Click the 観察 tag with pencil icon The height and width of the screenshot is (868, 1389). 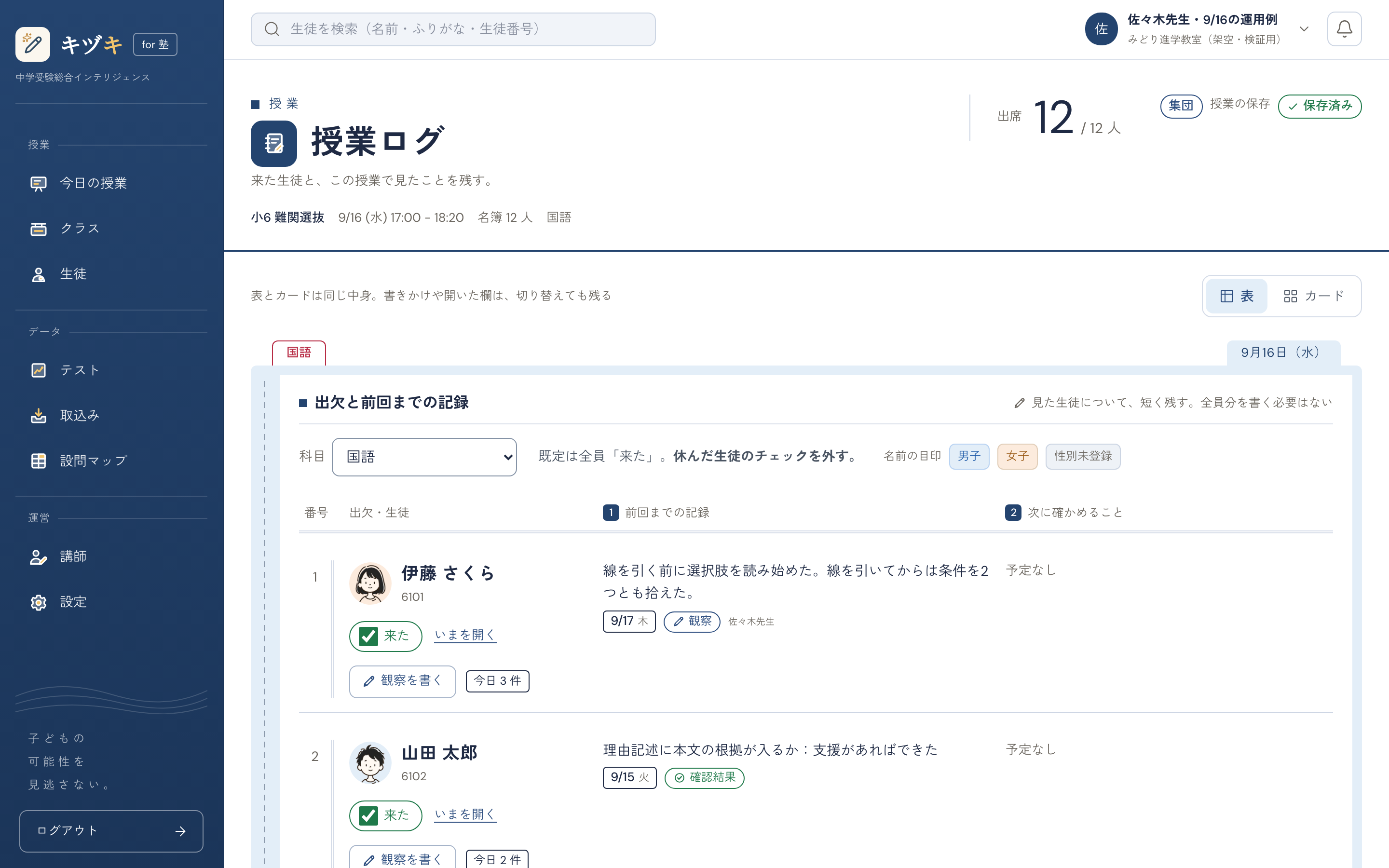tap(692, 622)
